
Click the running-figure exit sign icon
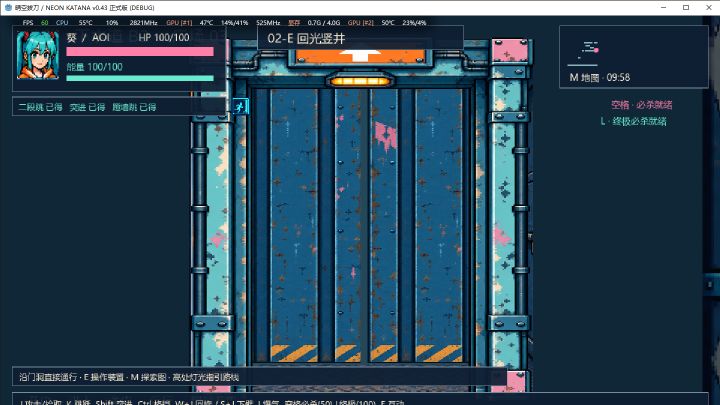240,107
